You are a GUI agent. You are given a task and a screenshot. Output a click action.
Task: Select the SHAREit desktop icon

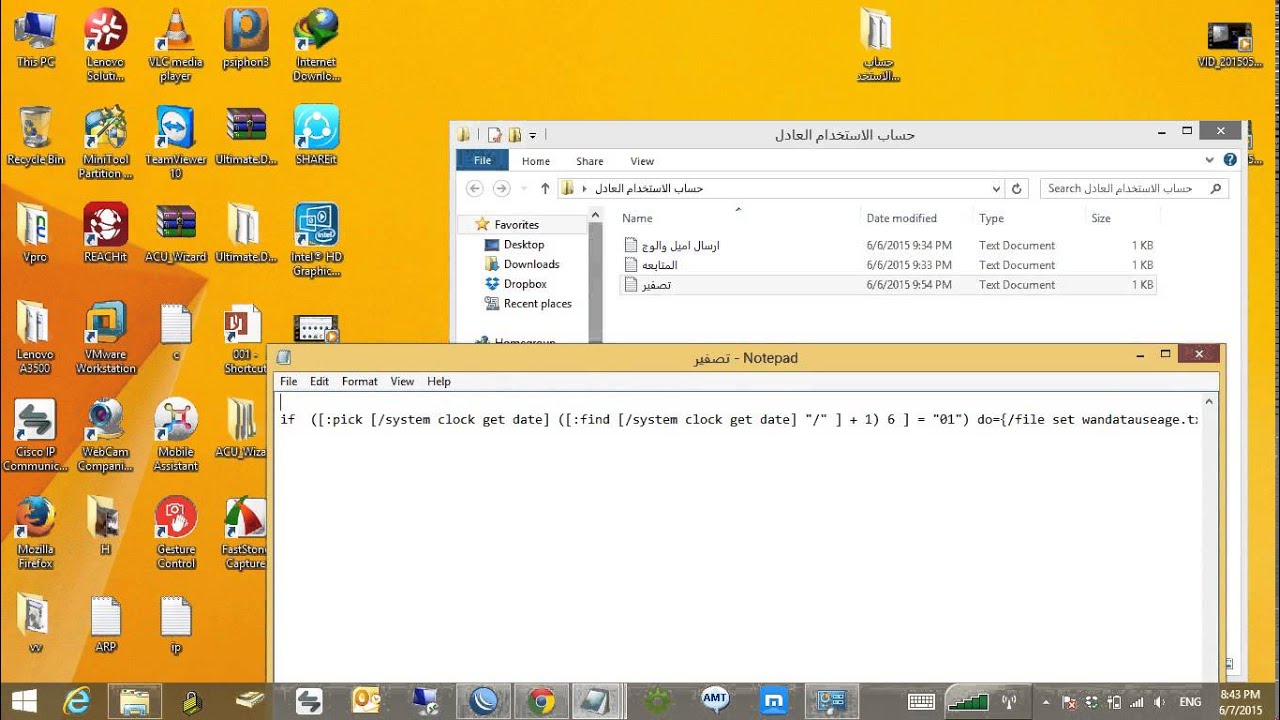(316, 137)
